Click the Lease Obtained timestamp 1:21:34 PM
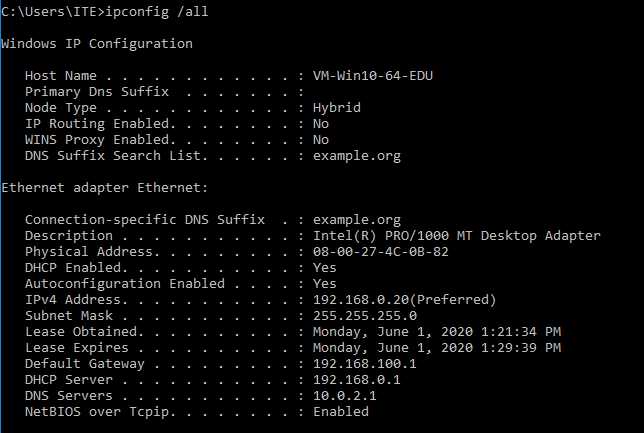 click(x=521, y=332)
